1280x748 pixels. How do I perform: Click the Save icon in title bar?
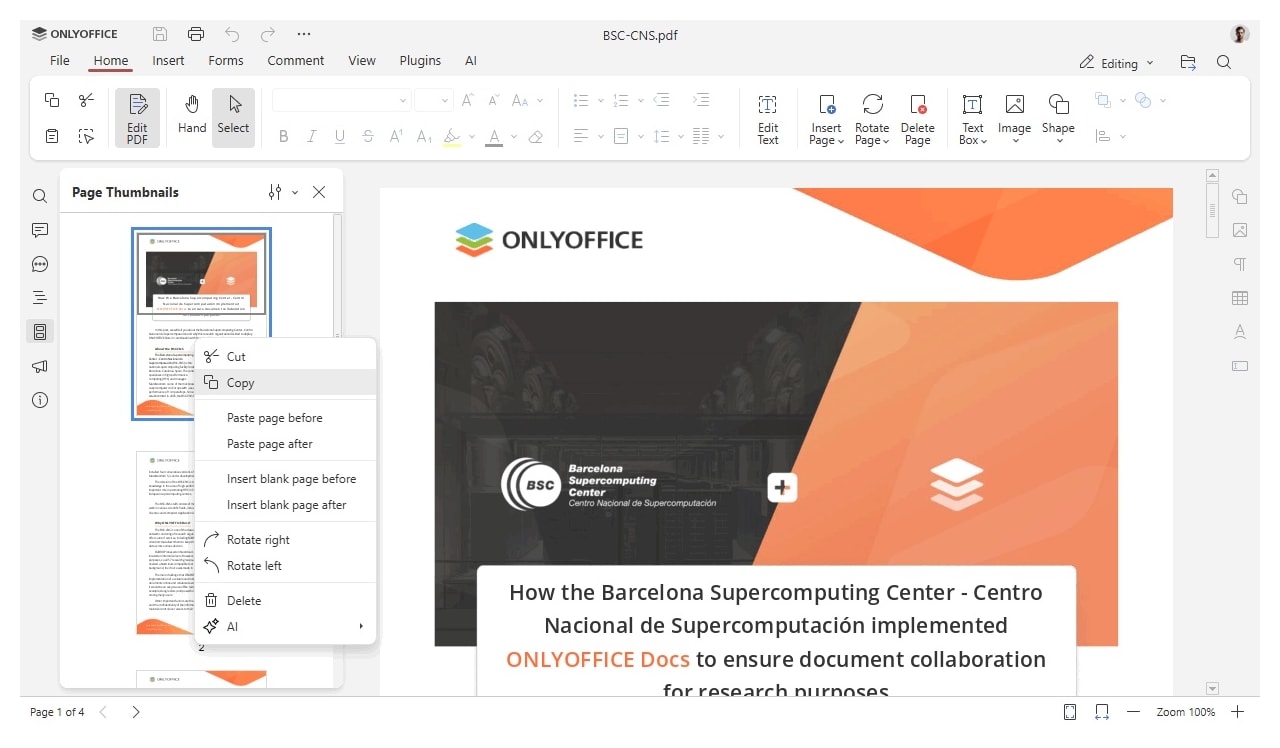[x=160, y=34]
